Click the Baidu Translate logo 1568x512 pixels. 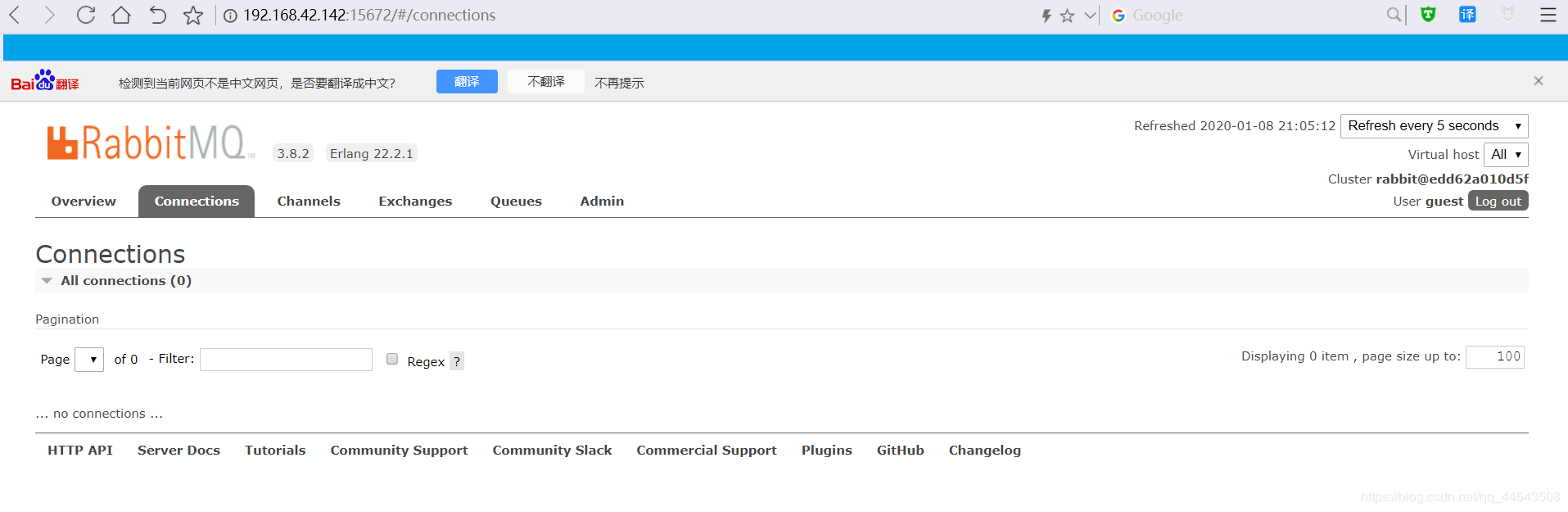(45, 80)
